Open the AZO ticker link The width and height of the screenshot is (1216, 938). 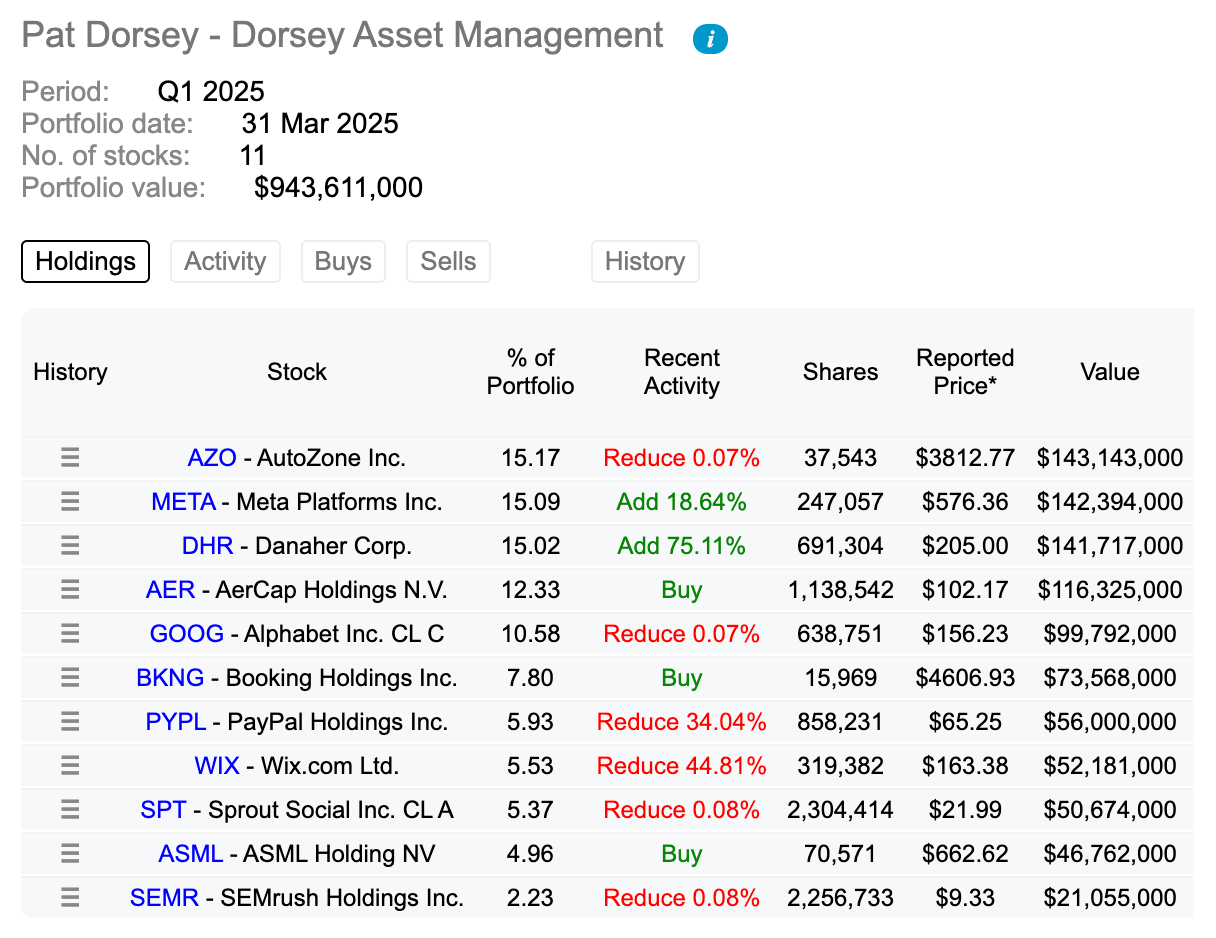coord(212,458)
